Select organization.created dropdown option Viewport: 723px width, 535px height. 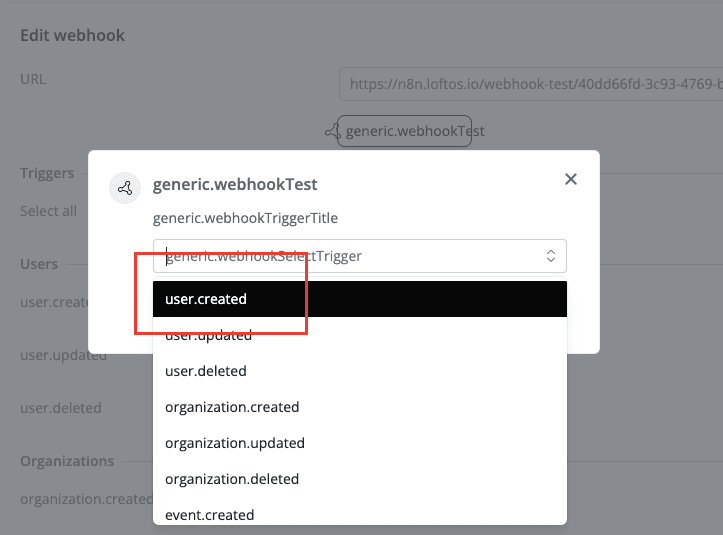pyautogui.click(x=360, y=407)
